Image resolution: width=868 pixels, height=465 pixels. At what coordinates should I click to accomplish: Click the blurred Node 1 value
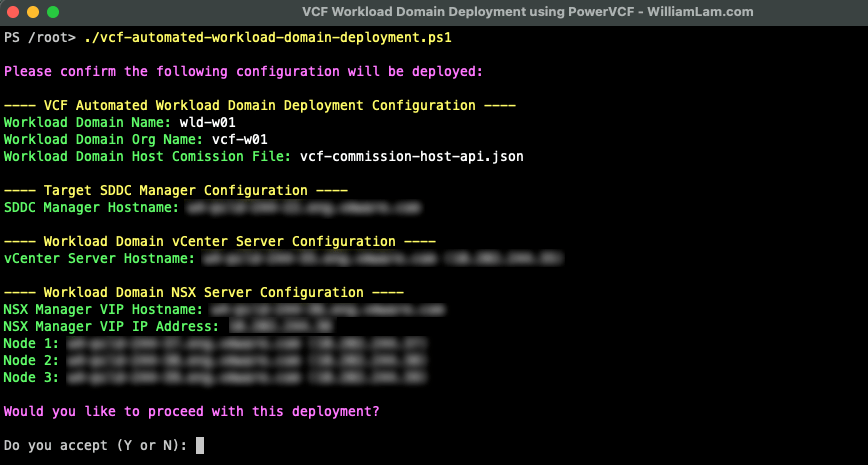(x=247, y=344)
